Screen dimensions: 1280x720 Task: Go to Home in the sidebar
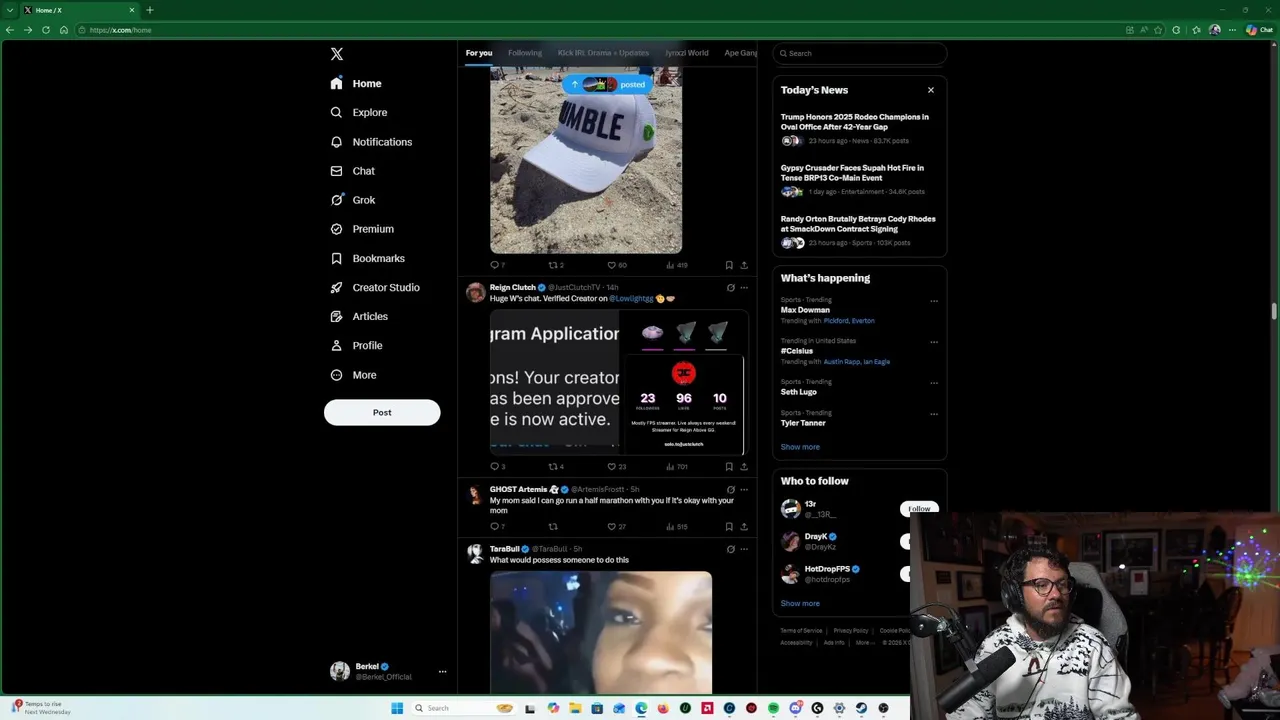click(x=356, y=84)
